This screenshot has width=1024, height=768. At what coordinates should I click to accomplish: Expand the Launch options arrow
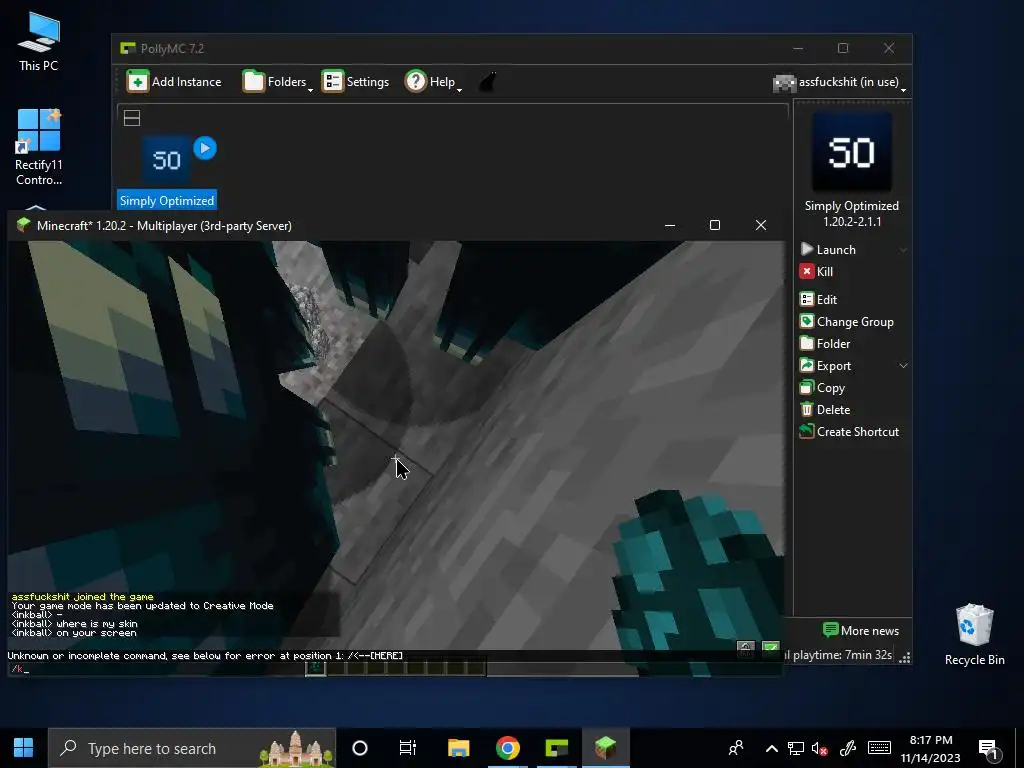[903, 249]
